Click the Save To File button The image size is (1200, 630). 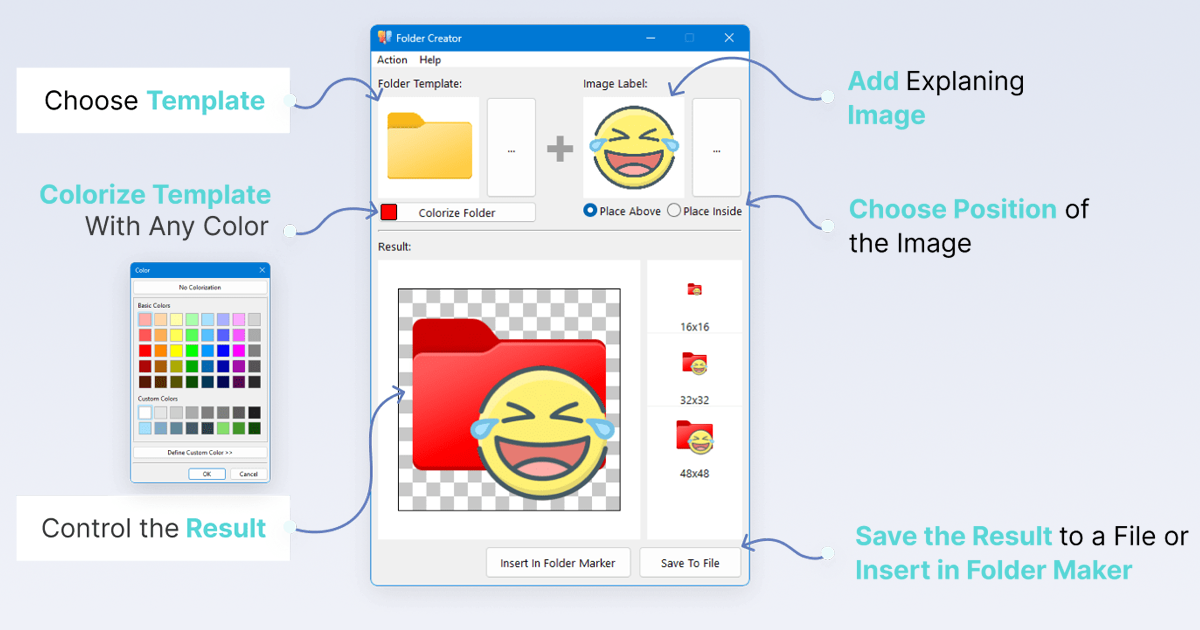tap(690, 562)
